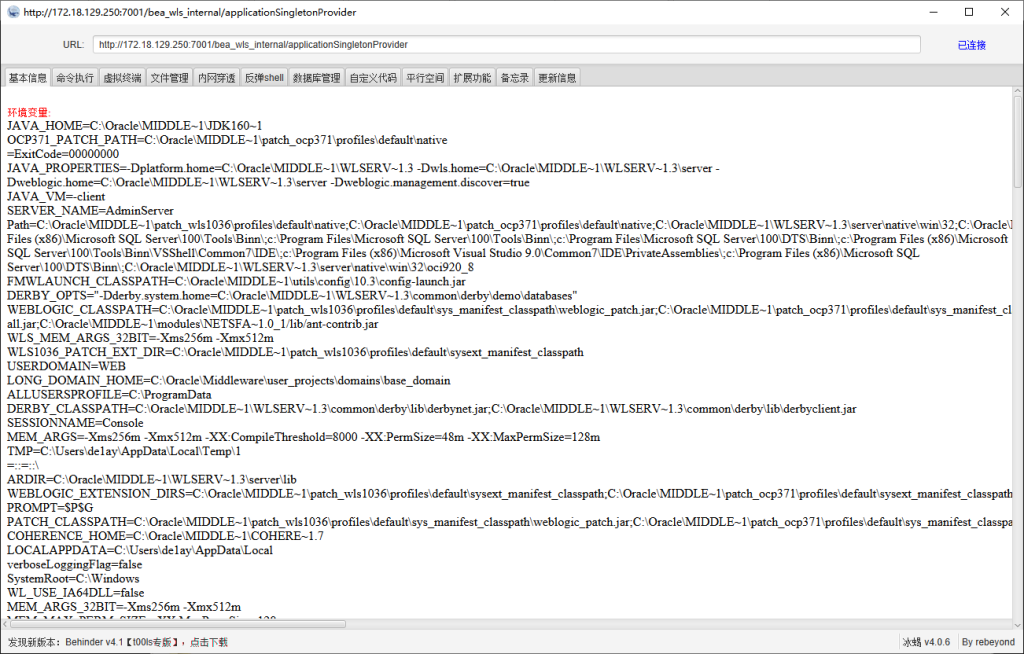Select the MEM_ARGS CompileThreshold line
Viewport: 1024px width, 654px height.
(304, 437)
